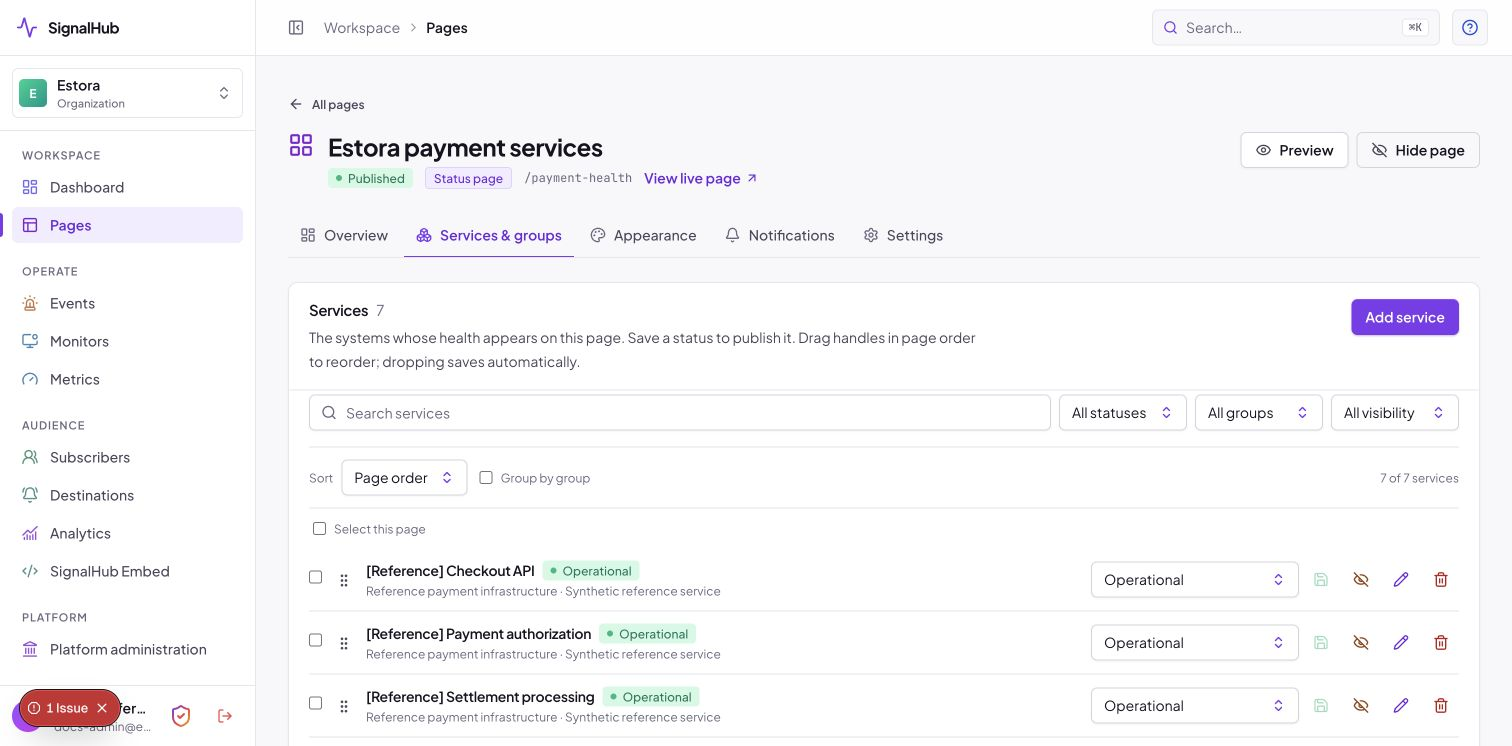This screenshot has width=1512, height=746.
Task: Switch to the Settings tab
Action: pyautogui.click(x=903, y=236)
